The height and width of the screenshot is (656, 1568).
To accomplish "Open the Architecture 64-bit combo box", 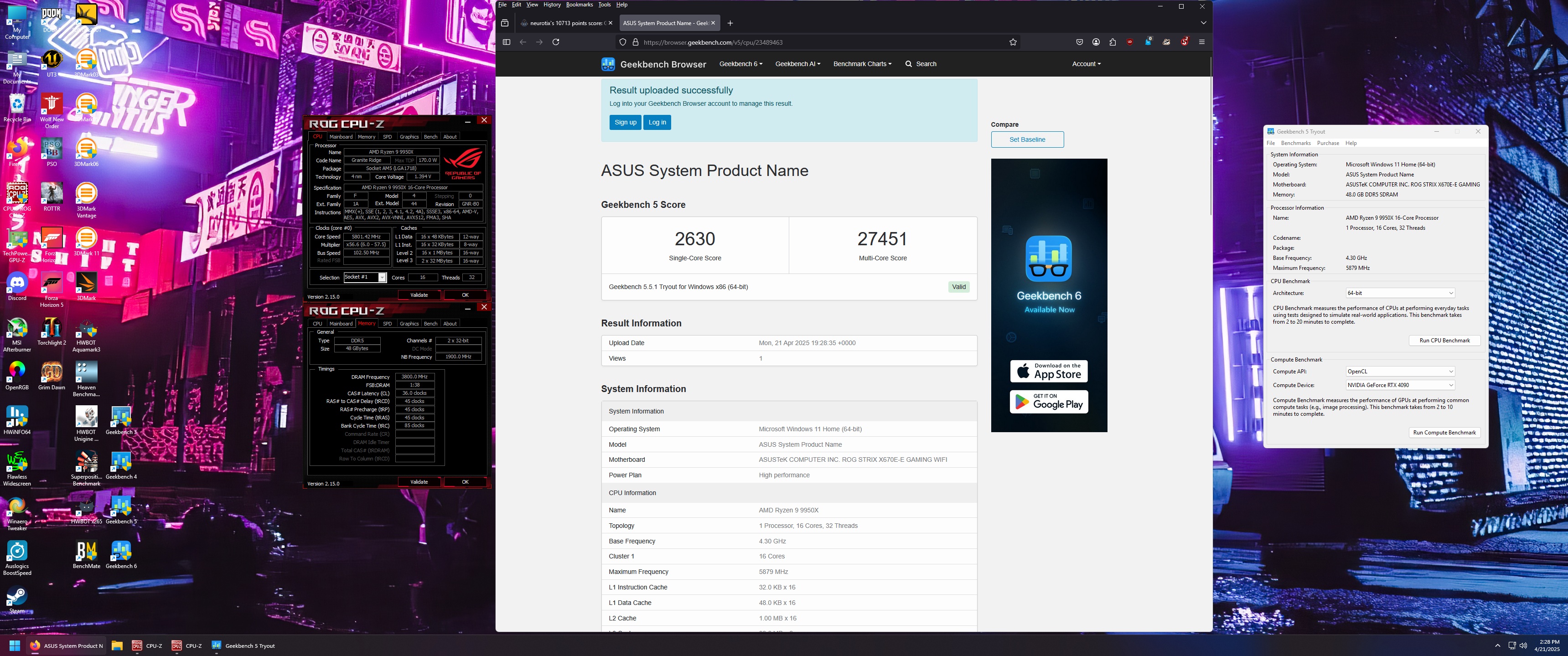I will point(1400,293).
